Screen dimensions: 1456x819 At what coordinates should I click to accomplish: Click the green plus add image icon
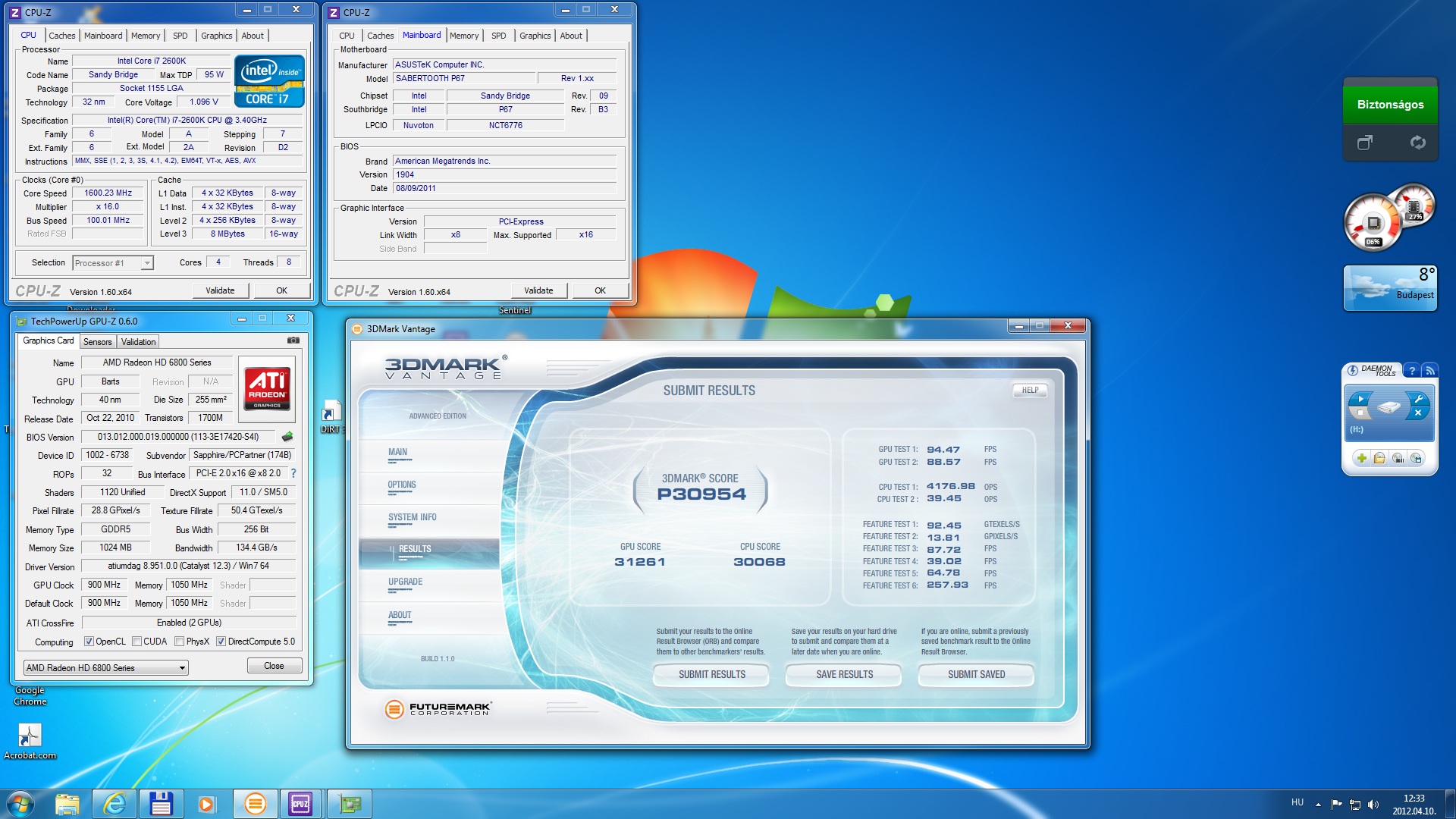1362,458
